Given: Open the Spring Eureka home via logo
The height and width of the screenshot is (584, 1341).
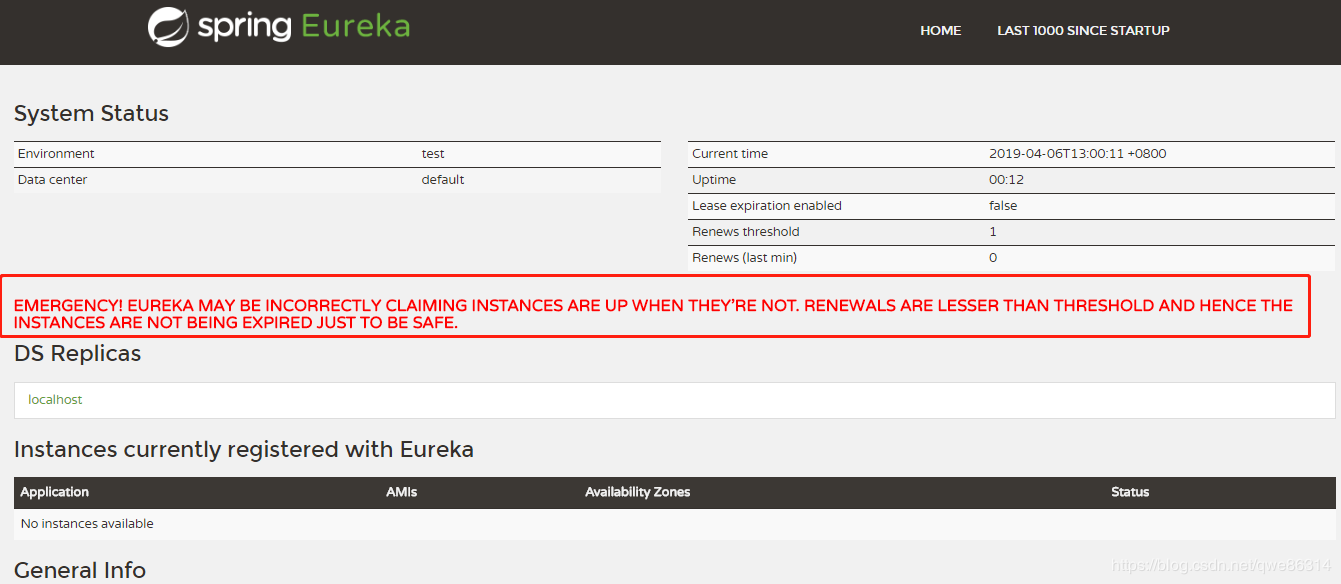Looking at the screenshot, I should (278, 26).
